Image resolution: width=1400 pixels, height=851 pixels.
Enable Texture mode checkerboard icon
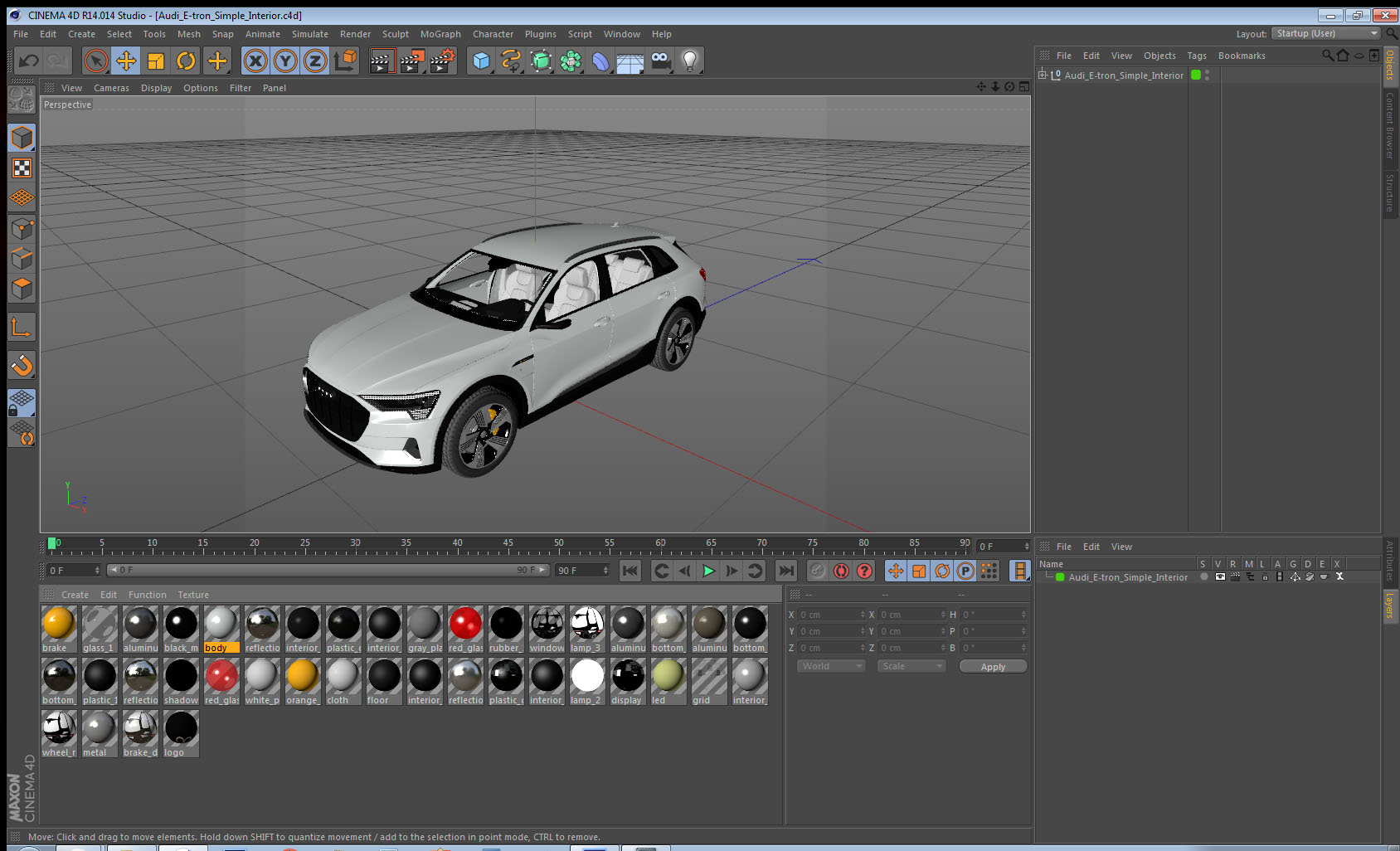22,168
